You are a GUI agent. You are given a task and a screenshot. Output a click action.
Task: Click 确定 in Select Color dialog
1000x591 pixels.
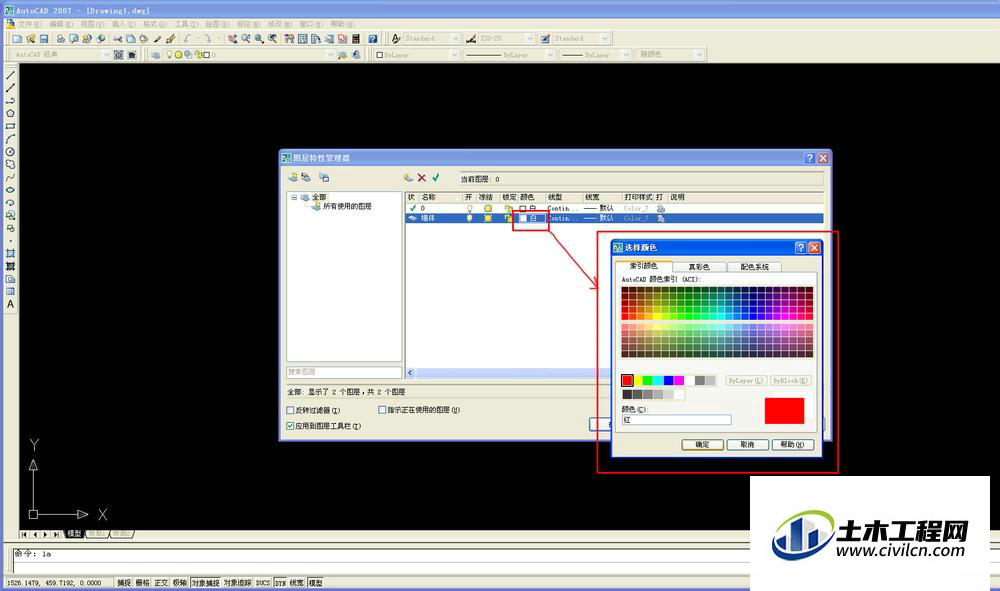click(702, 444)
